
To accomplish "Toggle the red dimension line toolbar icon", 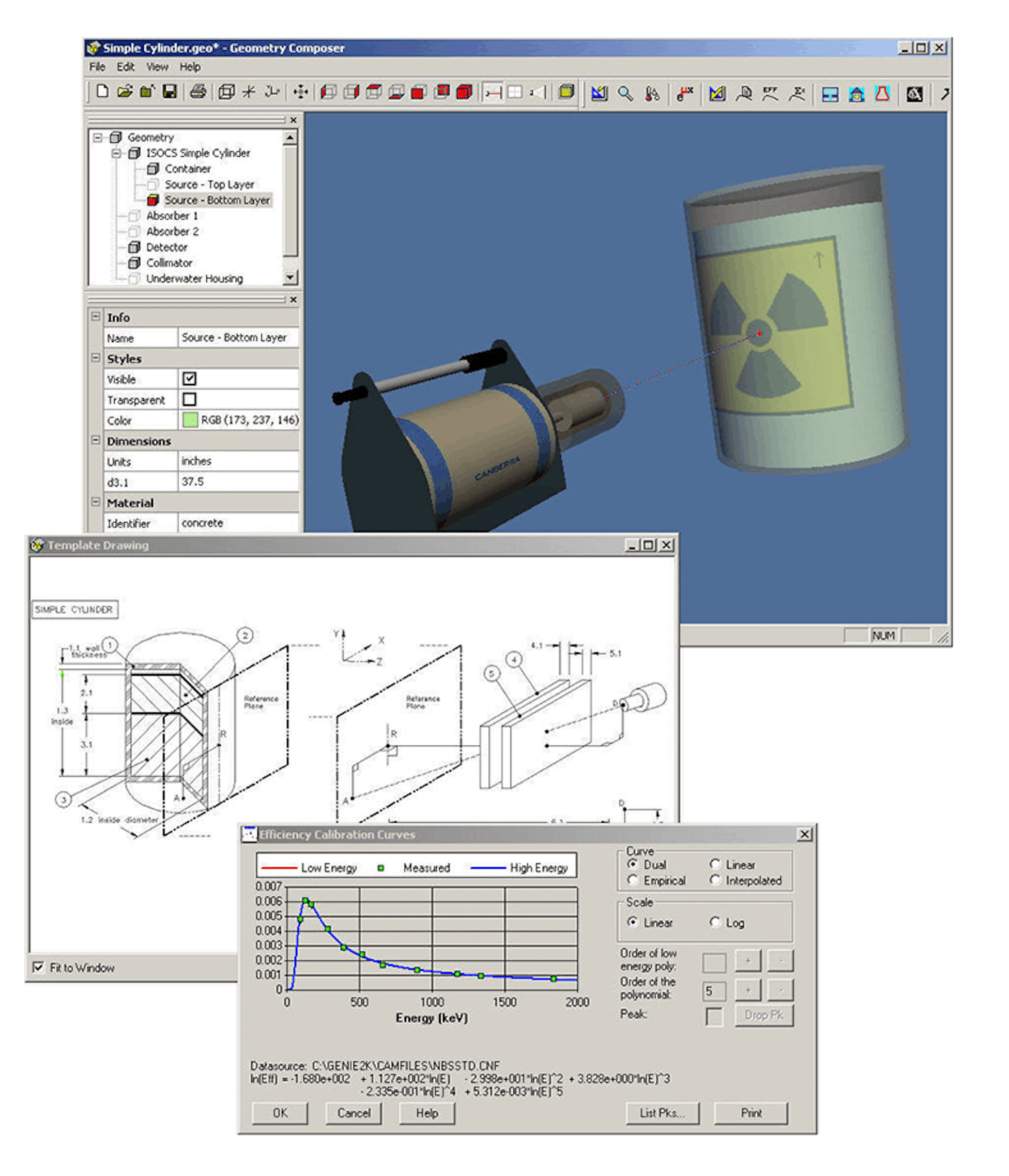I will [x=493, y=92].
